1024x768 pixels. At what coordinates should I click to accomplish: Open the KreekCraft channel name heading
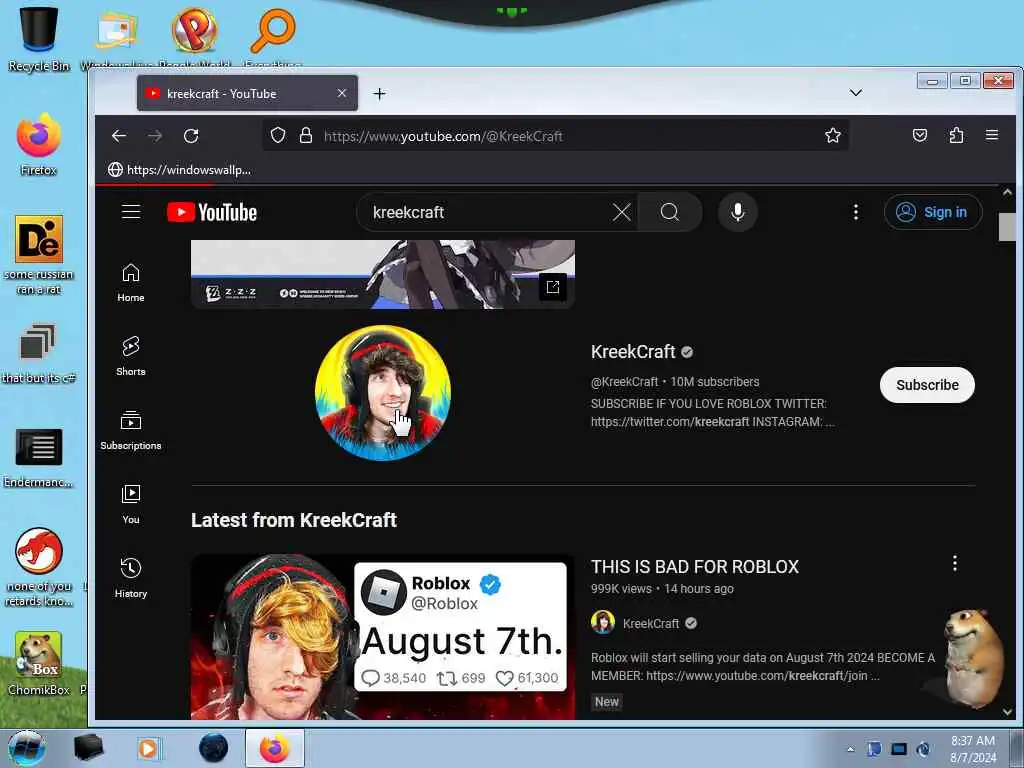pos(633,352)
